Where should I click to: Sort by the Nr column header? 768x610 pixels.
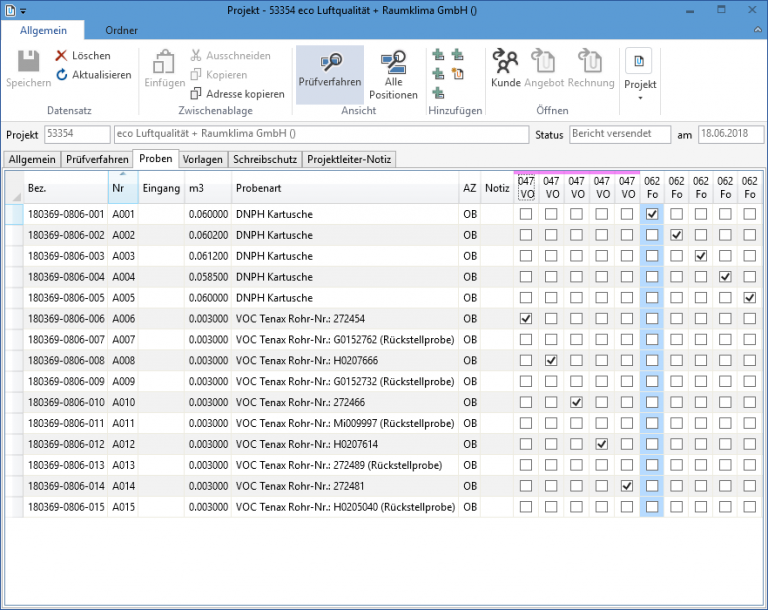tap(122, 187)
